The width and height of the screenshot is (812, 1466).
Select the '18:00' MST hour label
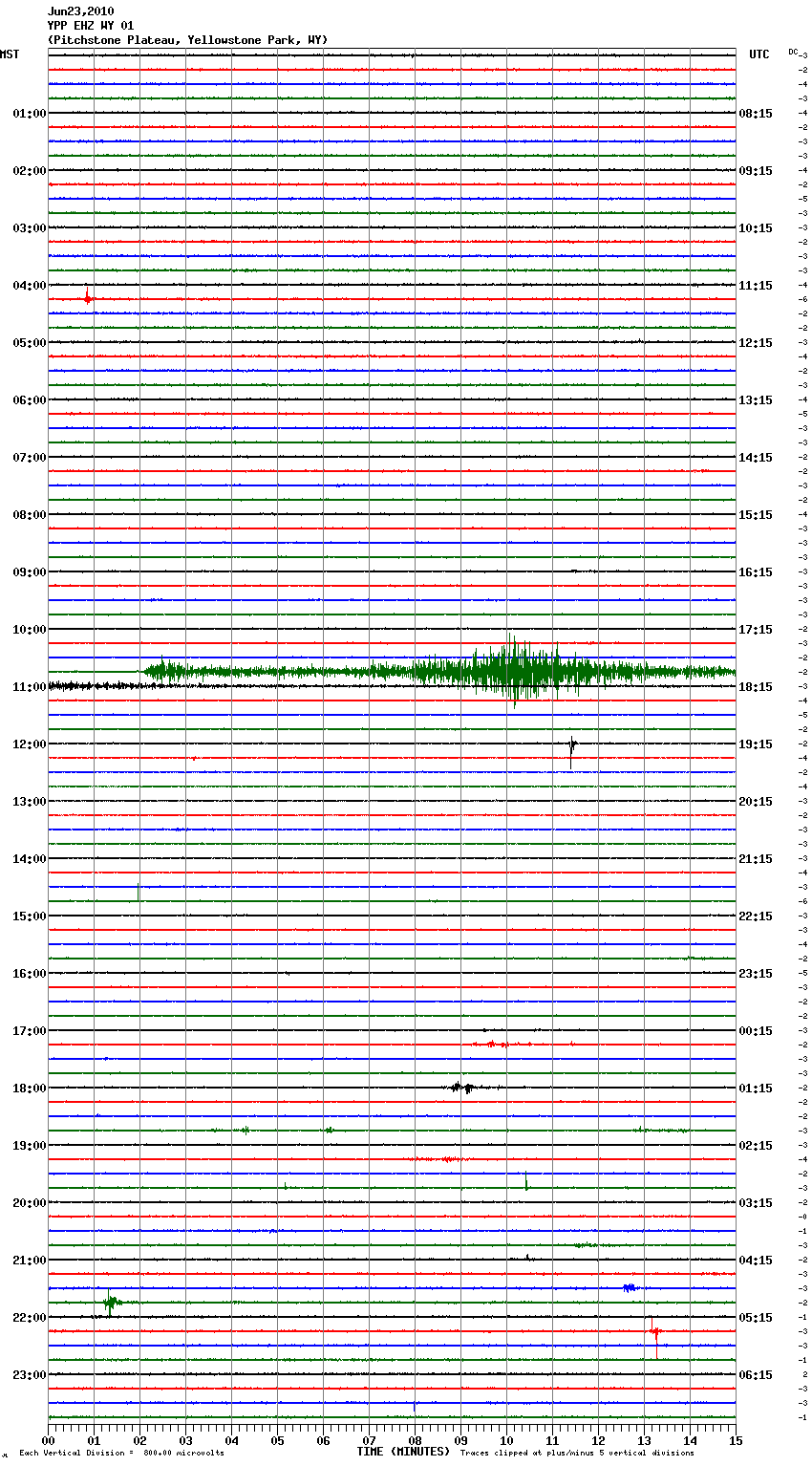[x=30, y=1089]
